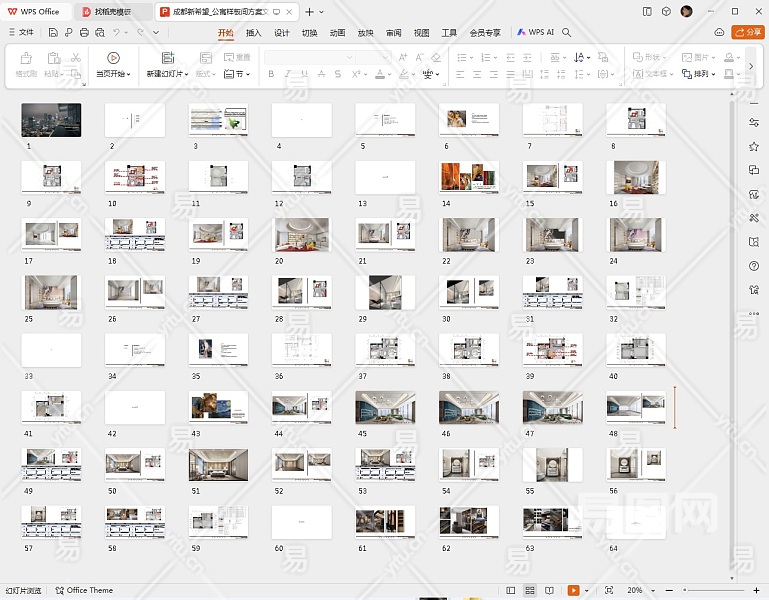Screen dimensions: 769x600
Task: Click the WPS AI button
Action: click(536, 33)
